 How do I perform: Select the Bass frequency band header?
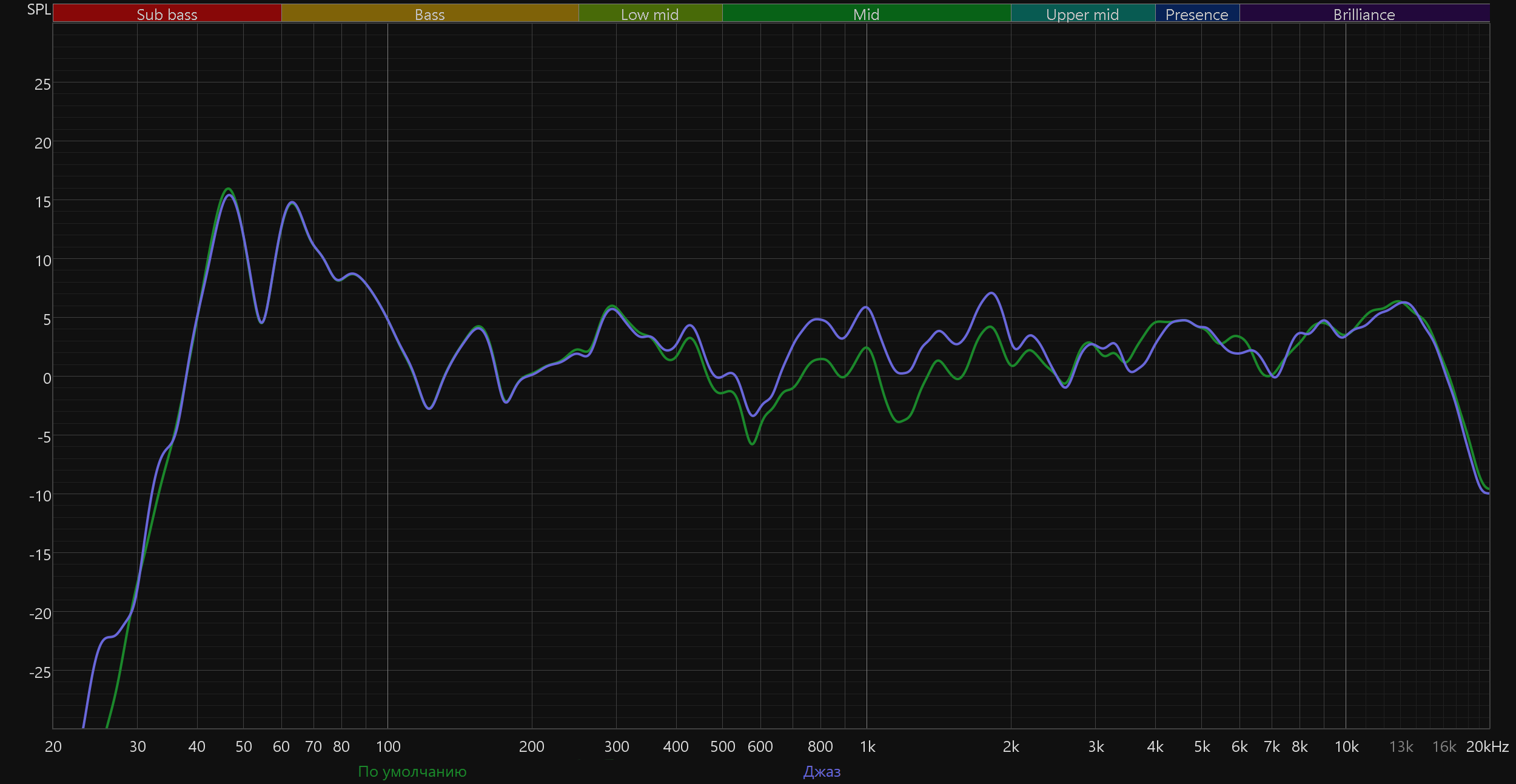tap(429, 14)
